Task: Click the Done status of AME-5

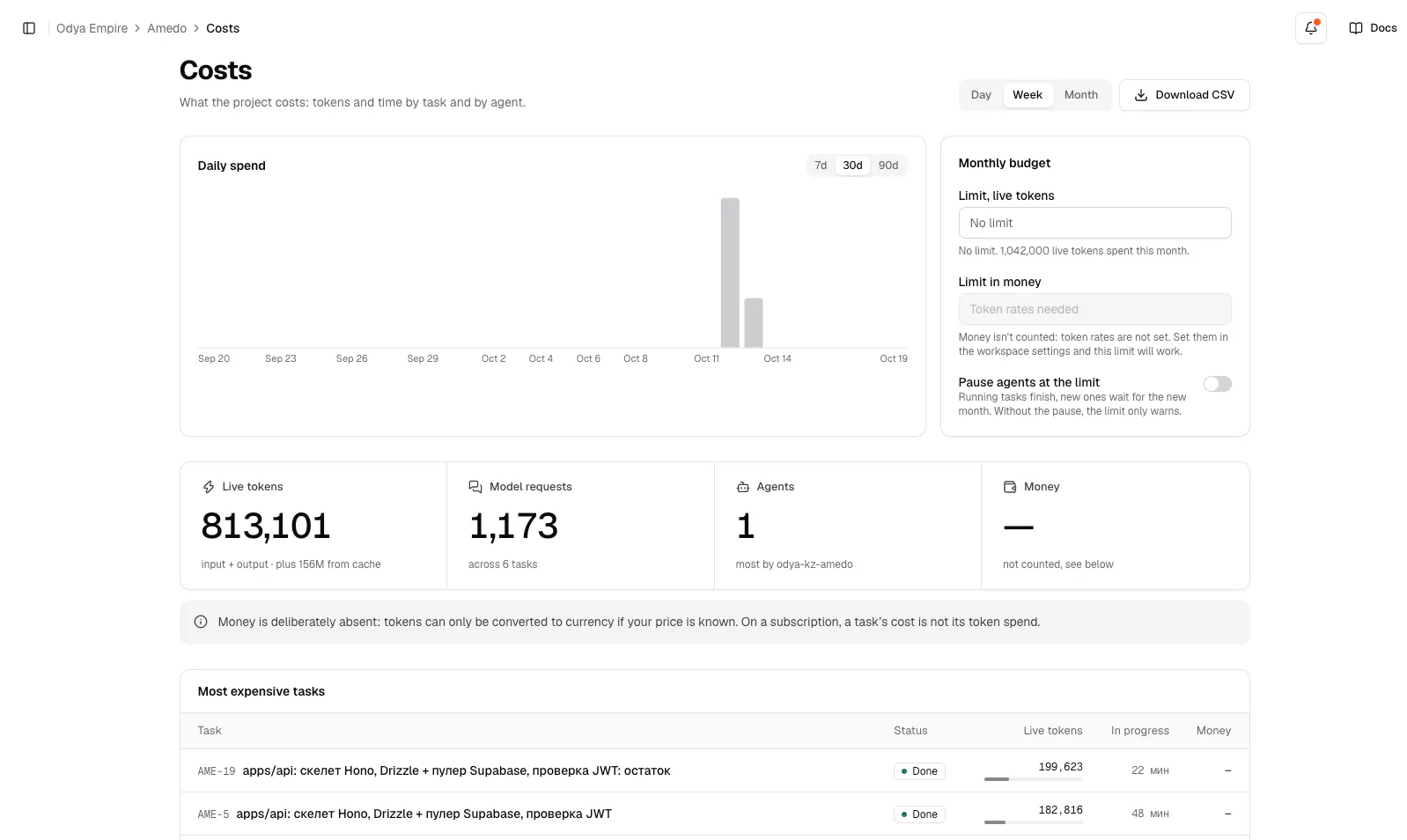Action: click(x=919, y=814)
